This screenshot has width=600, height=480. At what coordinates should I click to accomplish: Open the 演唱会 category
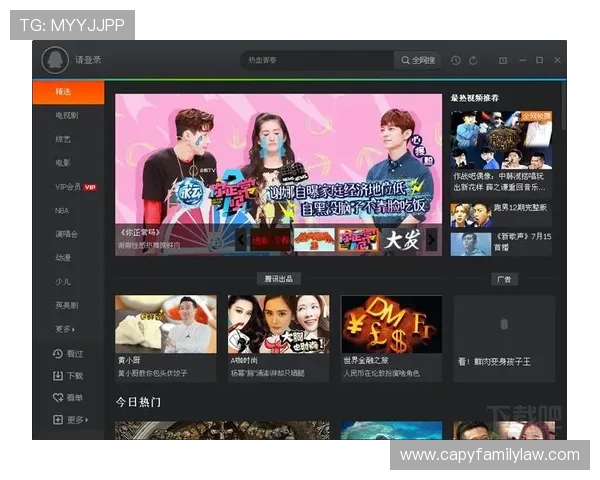67,234
